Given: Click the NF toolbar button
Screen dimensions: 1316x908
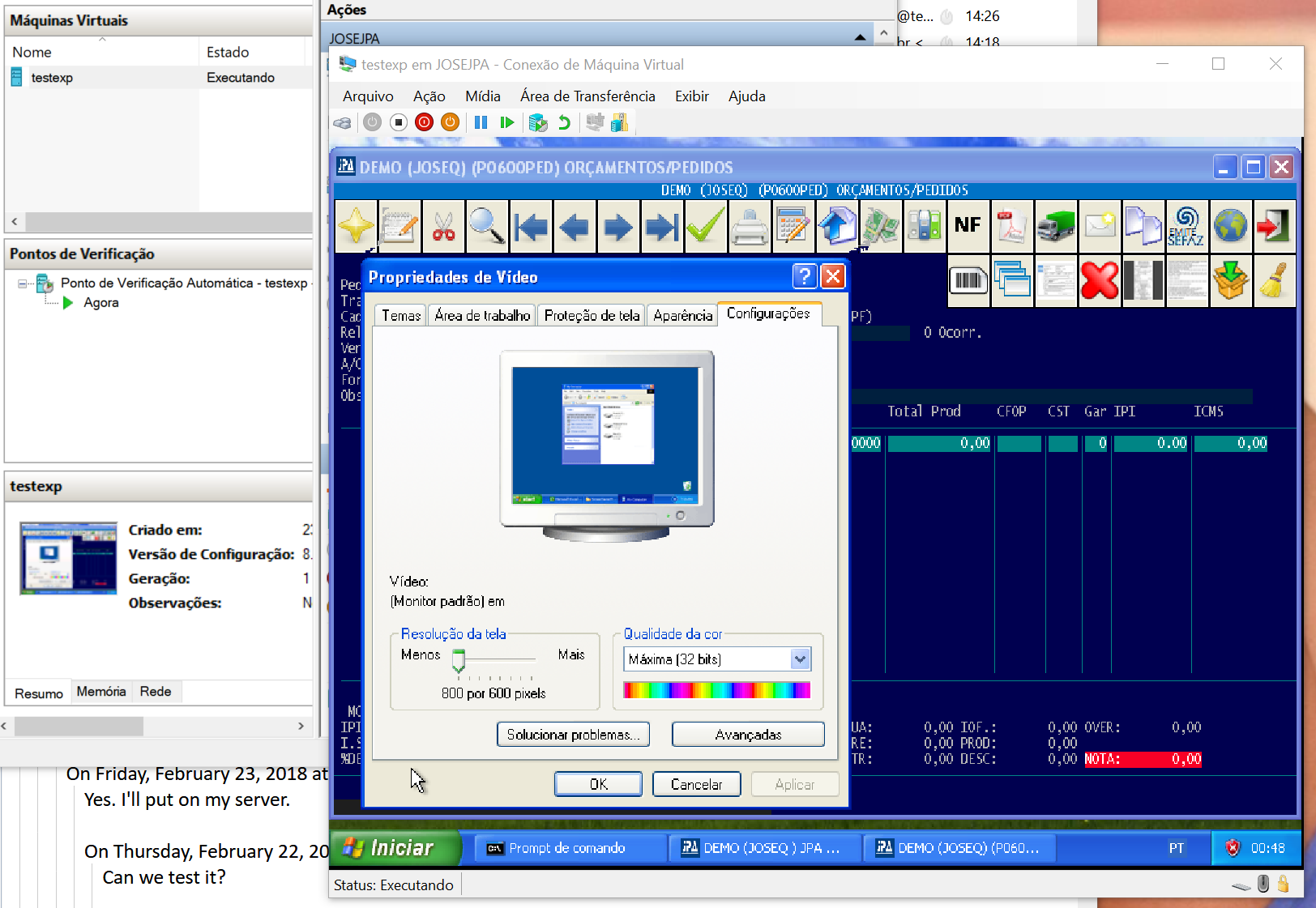Looking at the screenshot, I should [x=968, y=226].
